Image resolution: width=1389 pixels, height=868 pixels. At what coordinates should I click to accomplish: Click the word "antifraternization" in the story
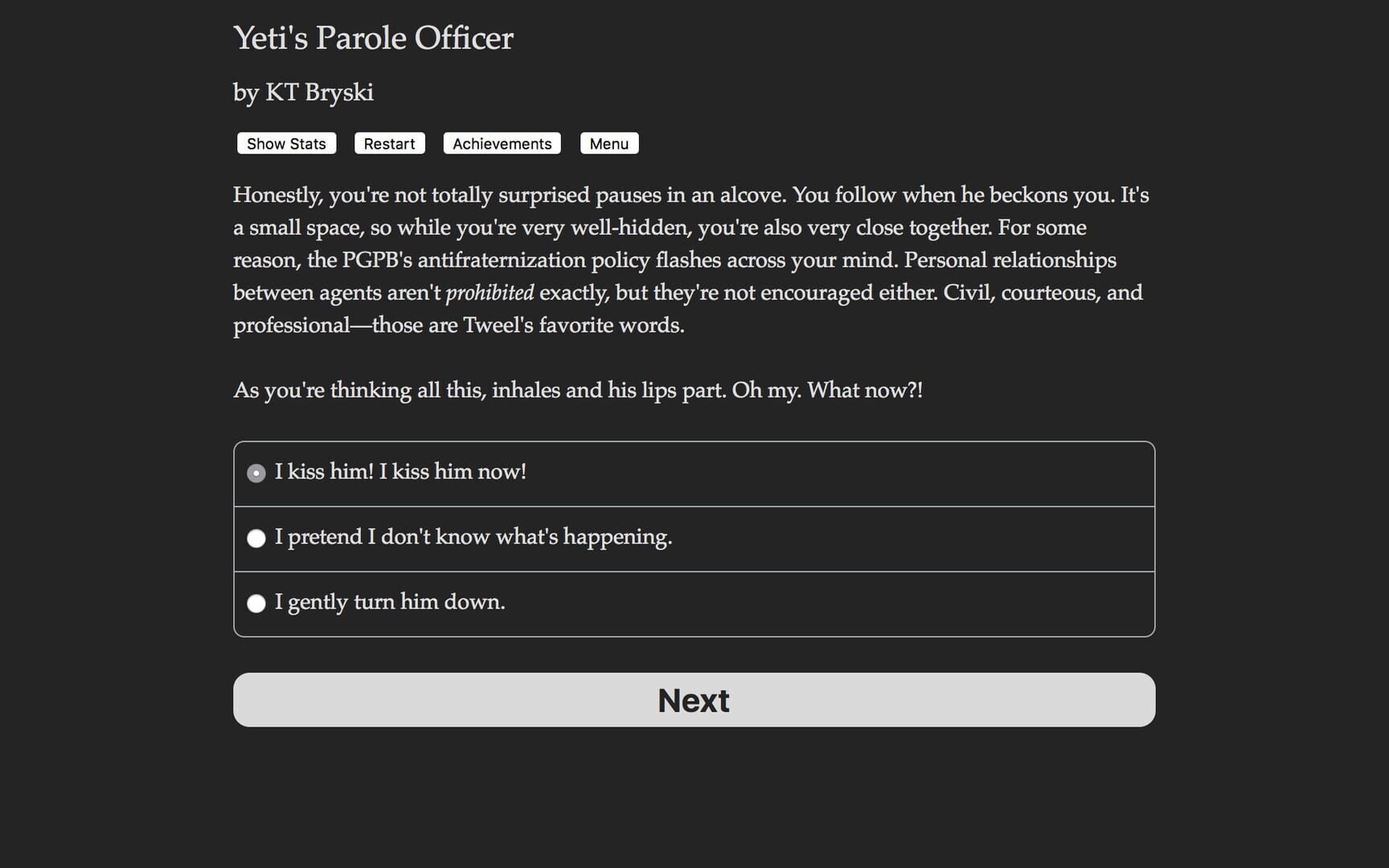point(502,260)
